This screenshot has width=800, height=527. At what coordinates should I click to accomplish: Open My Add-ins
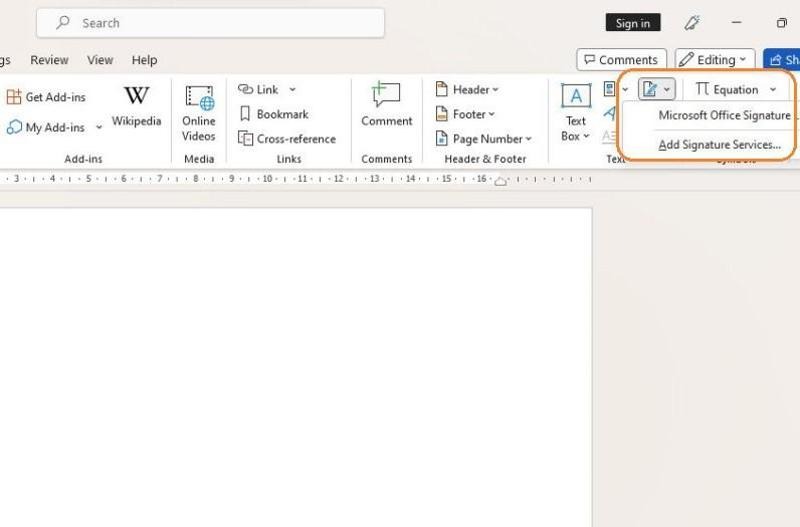45,128
